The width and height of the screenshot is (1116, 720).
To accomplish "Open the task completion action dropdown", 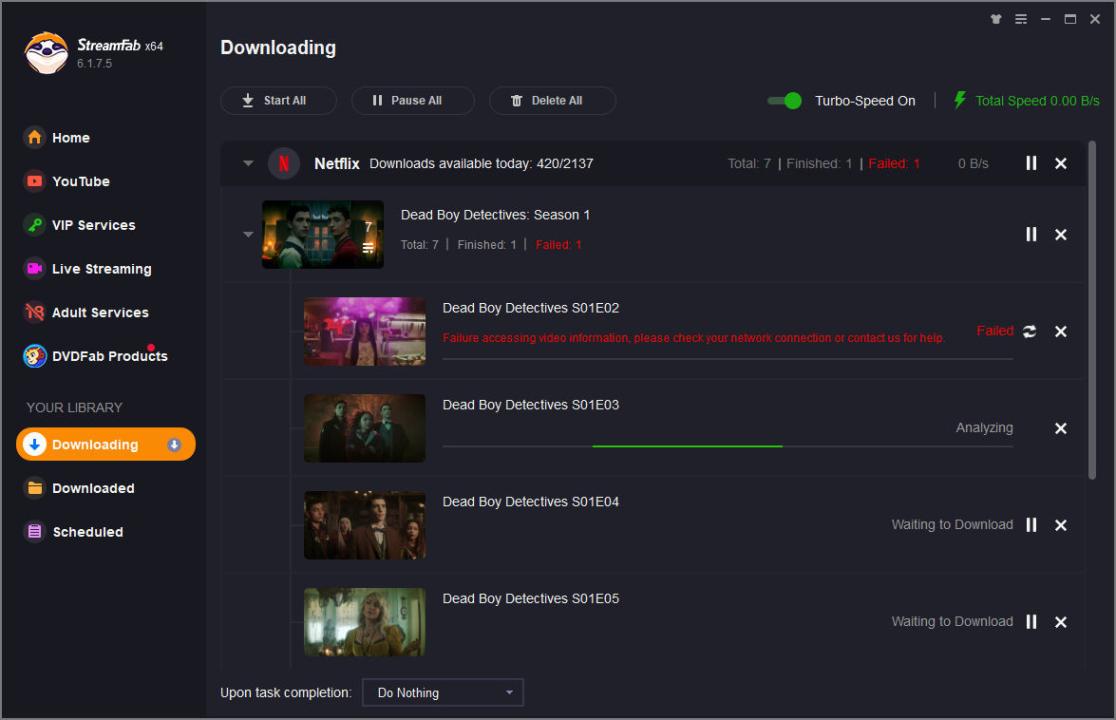I will pos(442,692).
